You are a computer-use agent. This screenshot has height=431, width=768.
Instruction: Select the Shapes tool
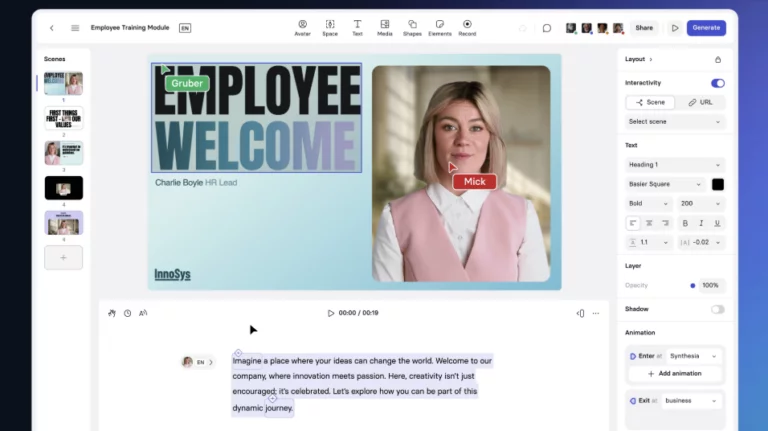click(412, 27)
